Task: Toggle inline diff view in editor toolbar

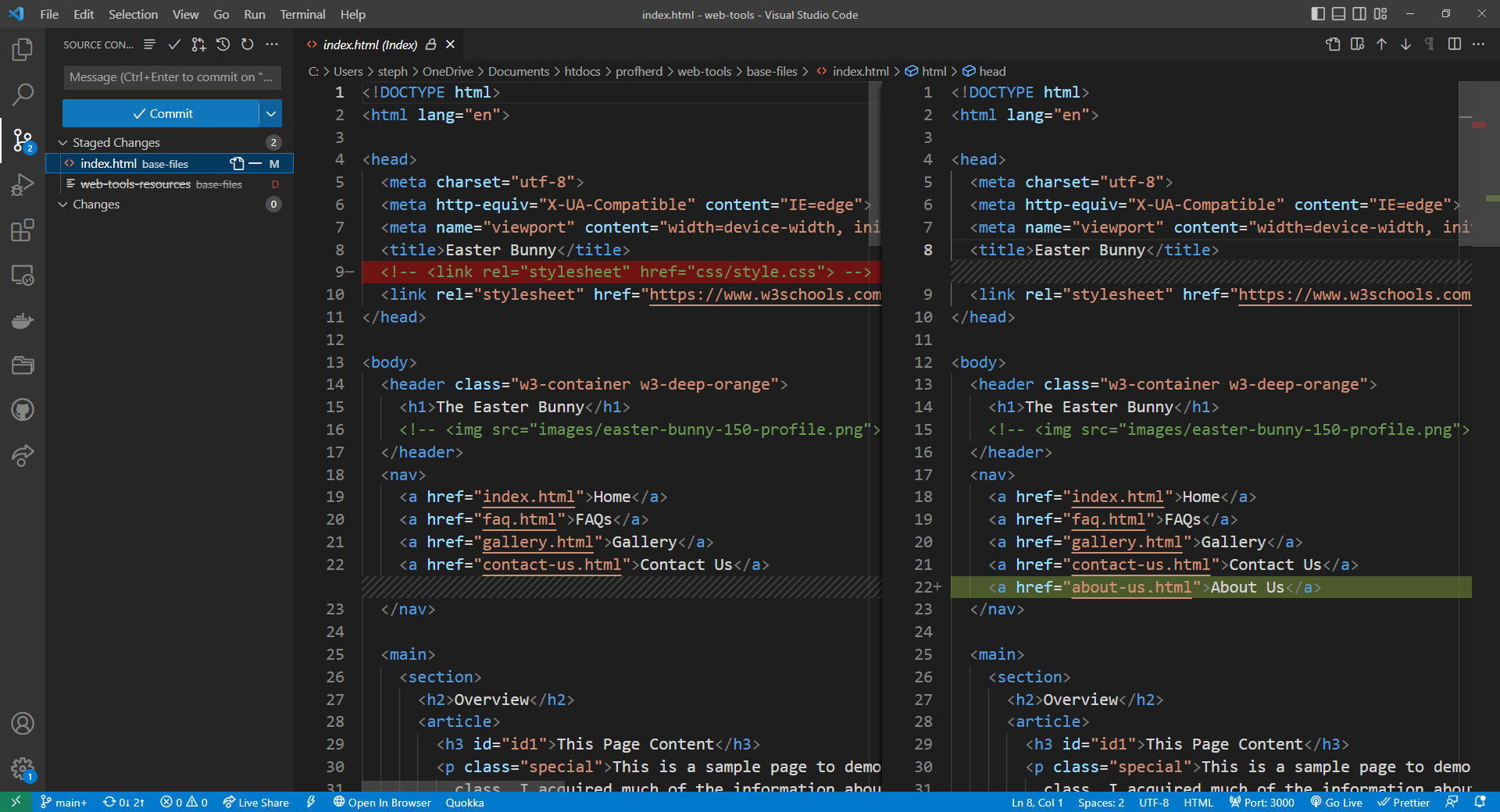Action: (x=1454, y=45)
